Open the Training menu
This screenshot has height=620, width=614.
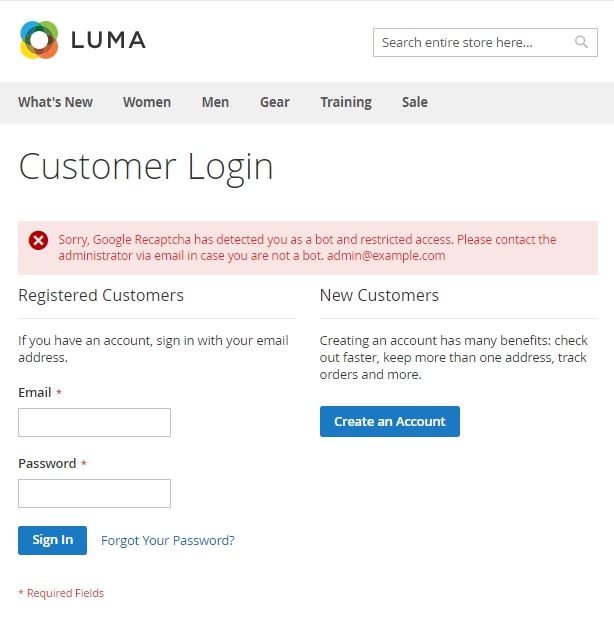click(x=346, y=102)
